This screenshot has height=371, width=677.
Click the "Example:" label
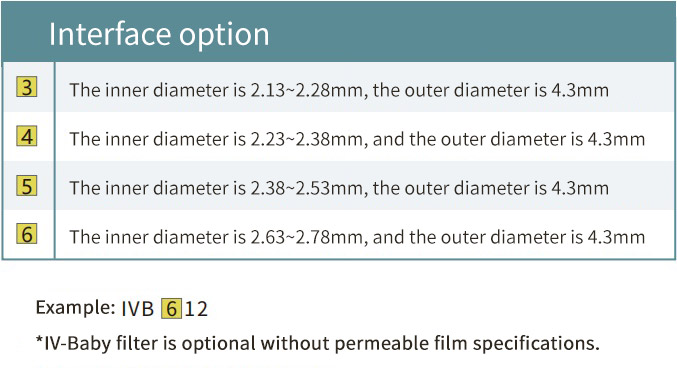75,308
